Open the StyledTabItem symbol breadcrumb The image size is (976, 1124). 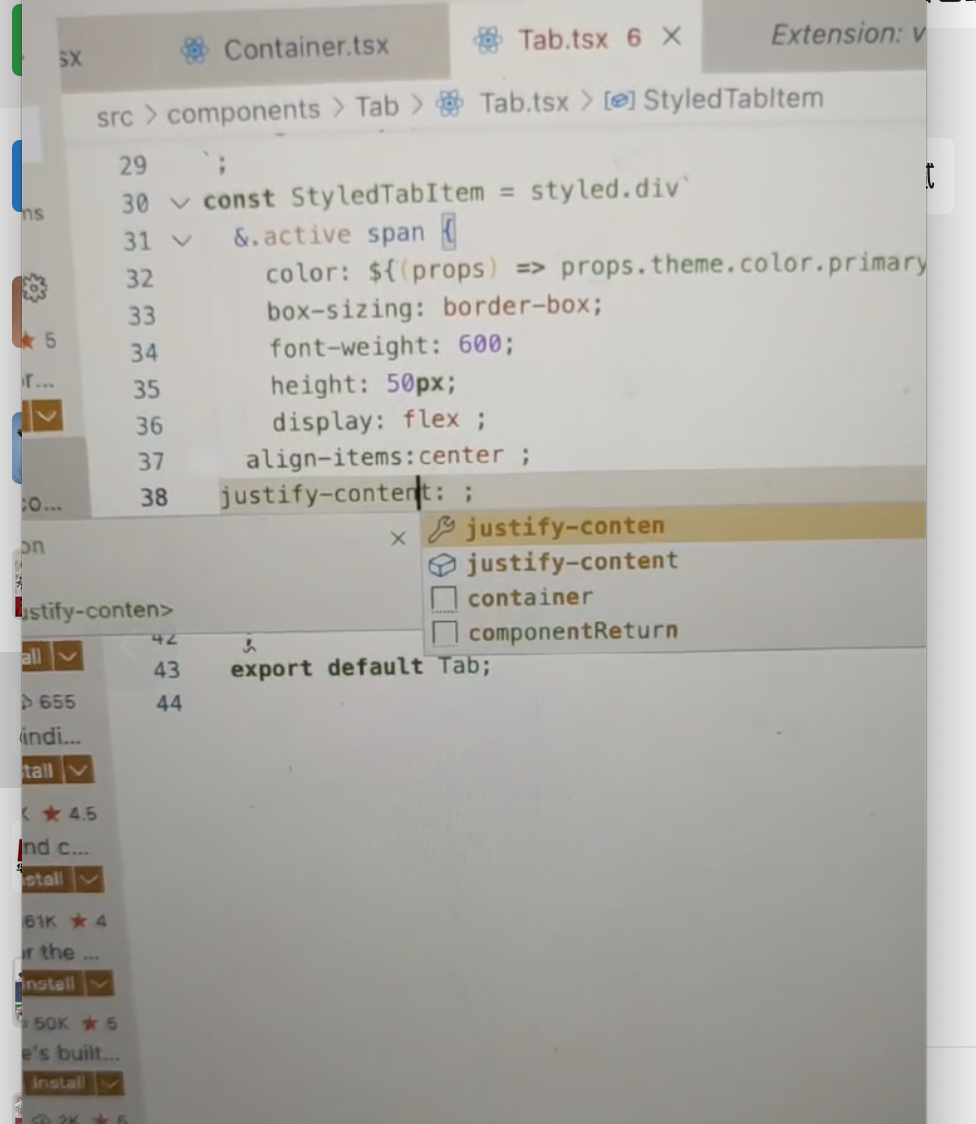(733, 98)
